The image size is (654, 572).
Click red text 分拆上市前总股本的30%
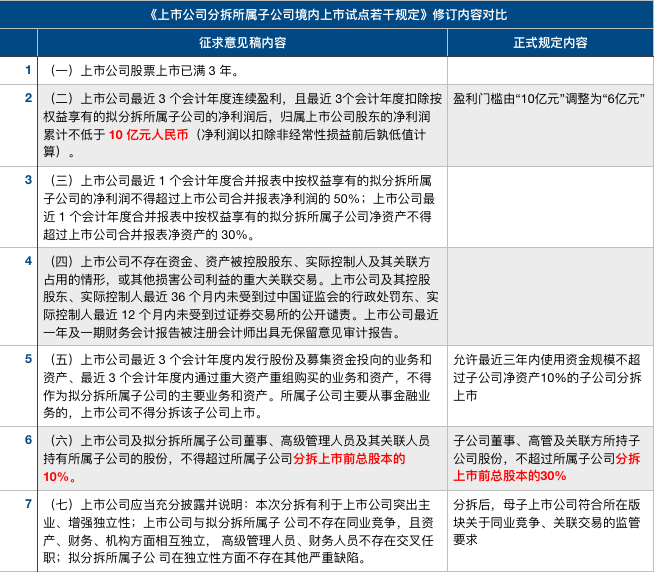tap(548, 466)
